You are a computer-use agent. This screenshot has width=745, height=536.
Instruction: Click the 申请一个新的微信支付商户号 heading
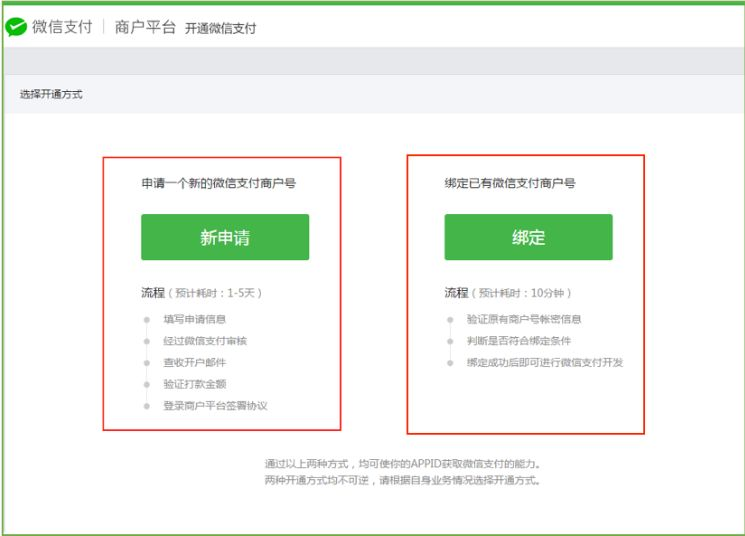coord(219,183)
